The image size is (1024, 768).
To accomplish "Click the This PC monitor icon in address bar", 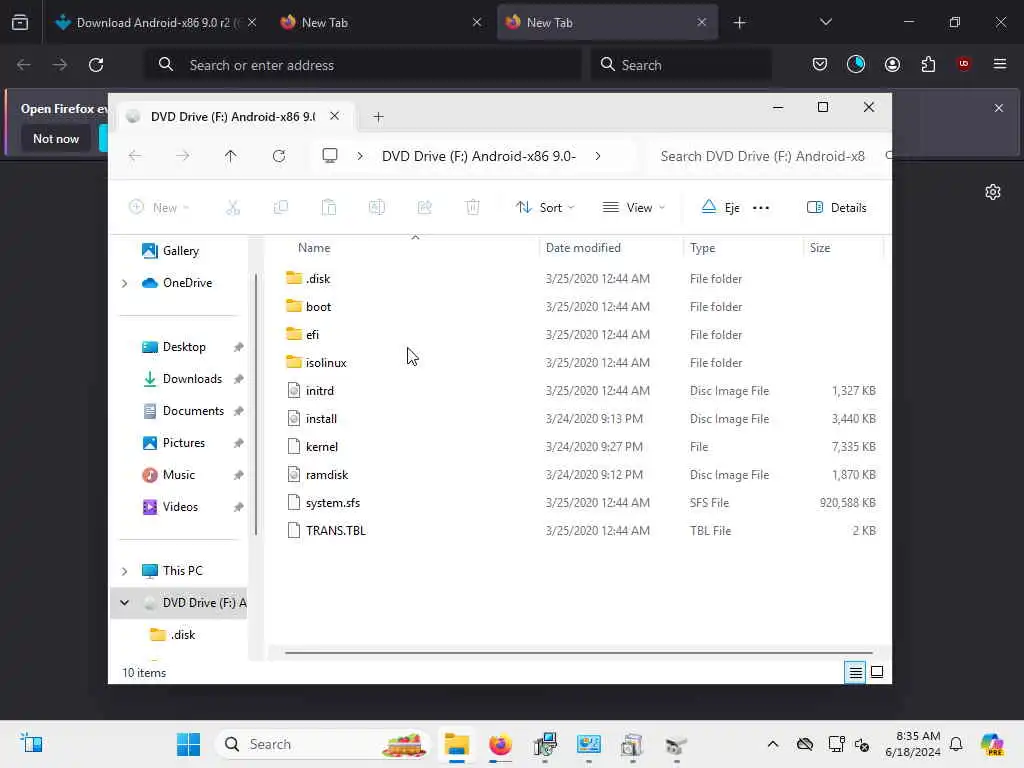I will [330, 156].
